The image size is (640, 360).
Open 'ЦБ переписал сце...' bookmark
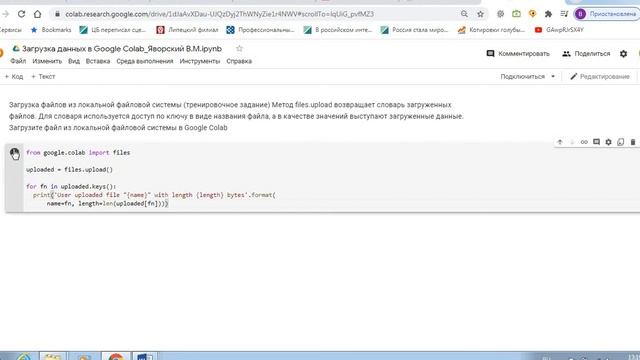tap(113, 30)
